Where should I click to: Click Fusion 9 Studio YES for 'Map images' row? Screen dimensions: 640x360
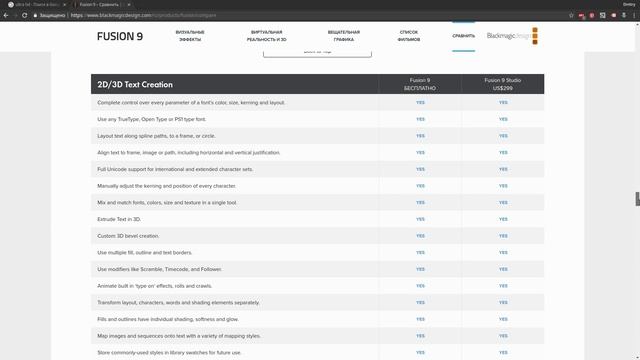click(503, 336)
